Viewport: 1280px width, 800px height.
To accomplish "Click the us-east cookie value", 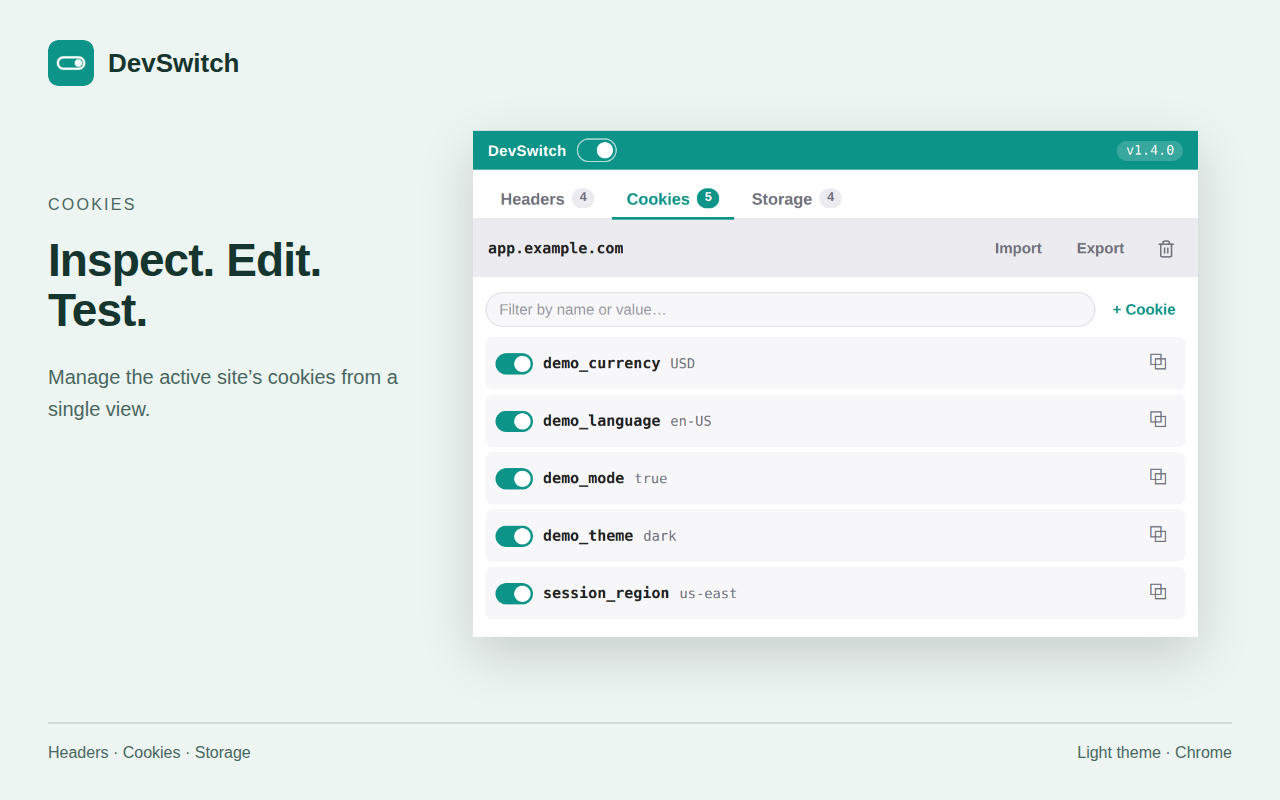I will point(708,594).
